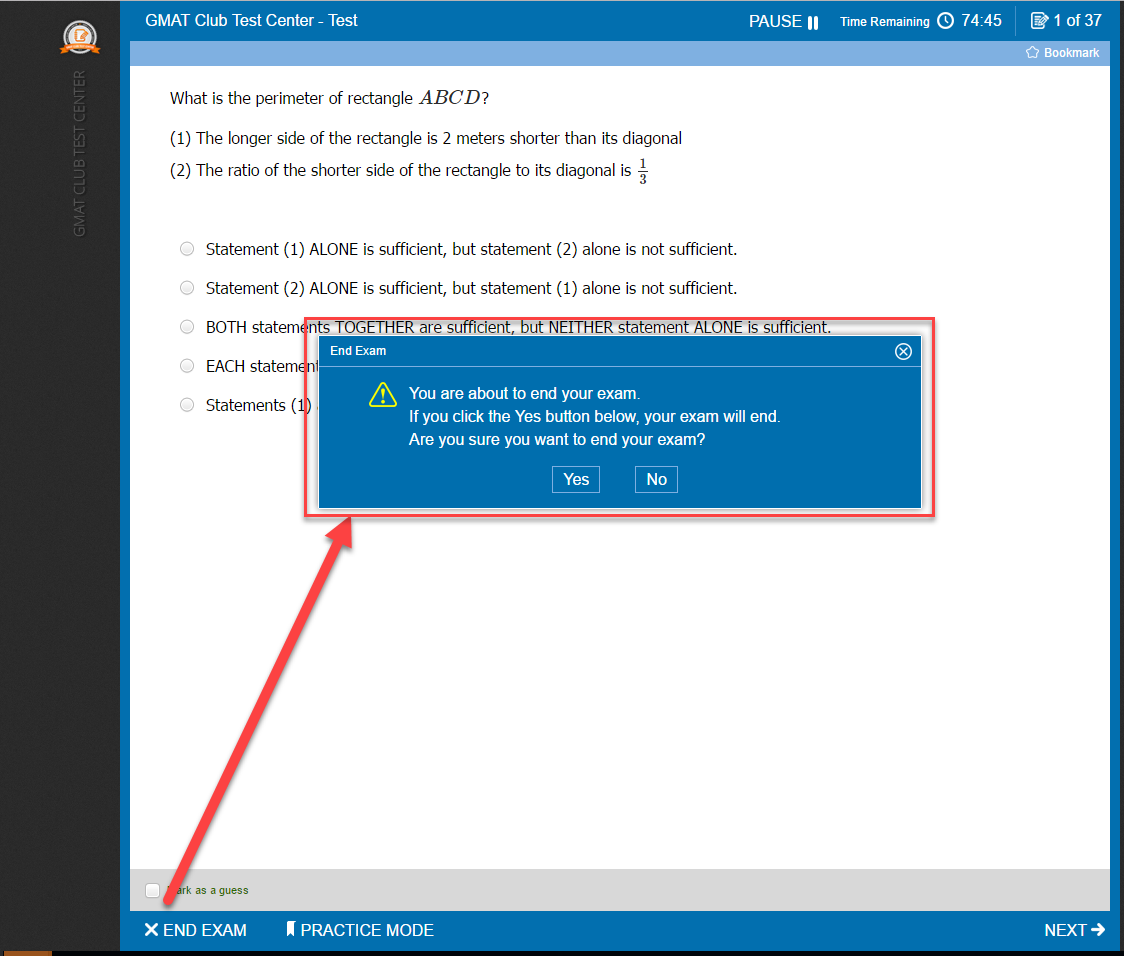Click the clock icon beside Time Remaining

click(x=945, y=21)
